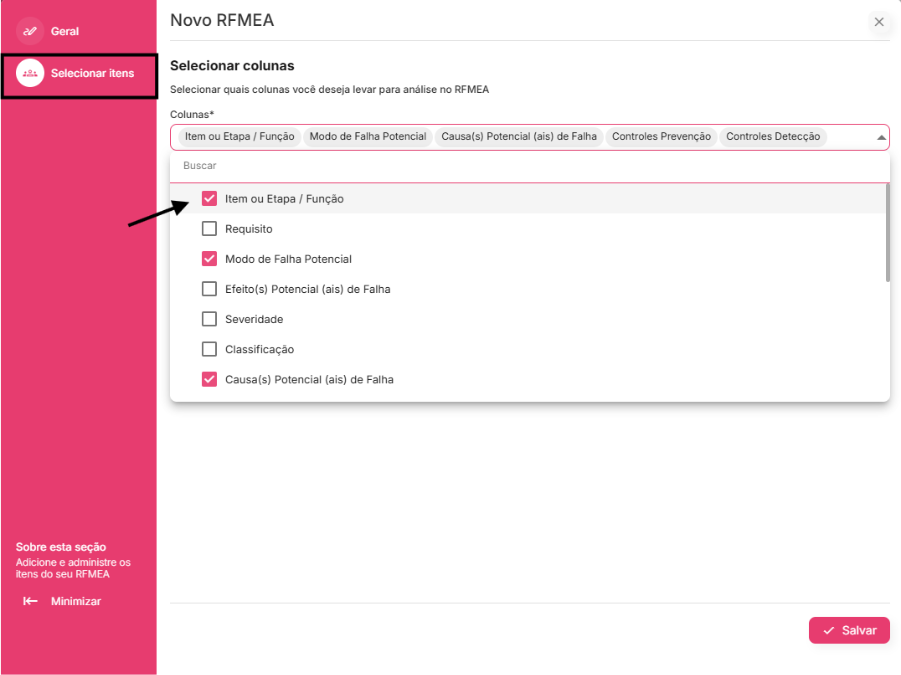901x675 pixels.
Task: Click the Controles Prevenção chip
Action: click(661, 136)
